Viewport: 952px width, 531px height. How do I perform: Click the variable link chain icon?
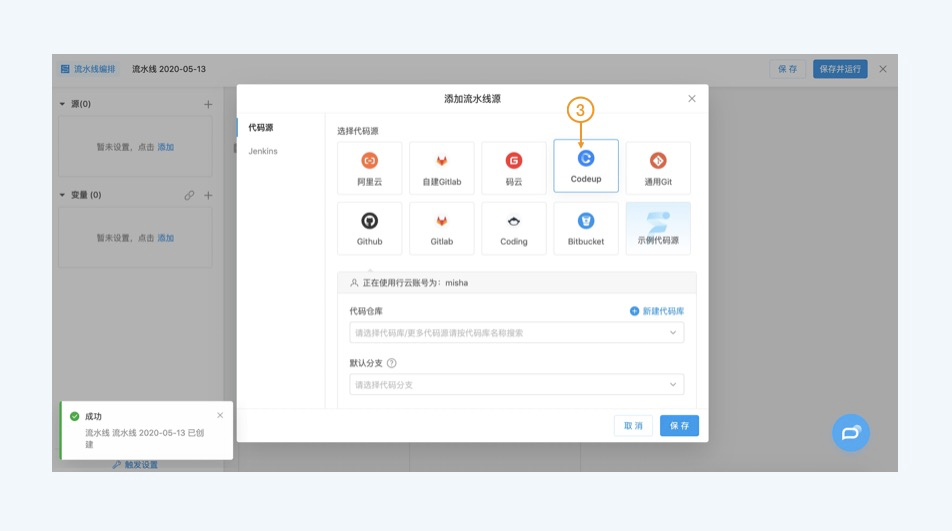(189, 195)
